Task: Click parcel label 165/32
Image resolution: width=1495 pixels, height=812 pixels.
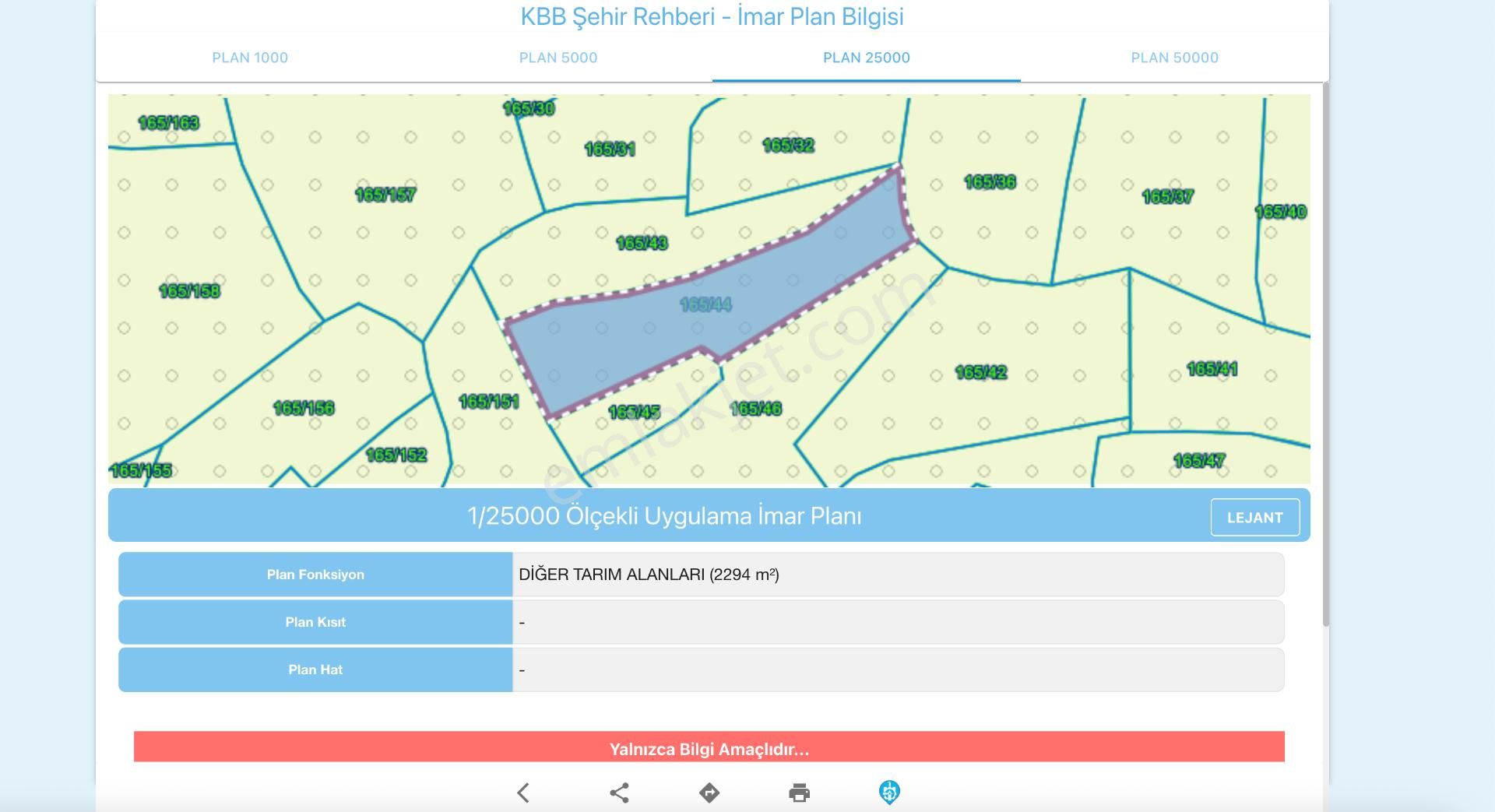Action: tap(788, 146)
